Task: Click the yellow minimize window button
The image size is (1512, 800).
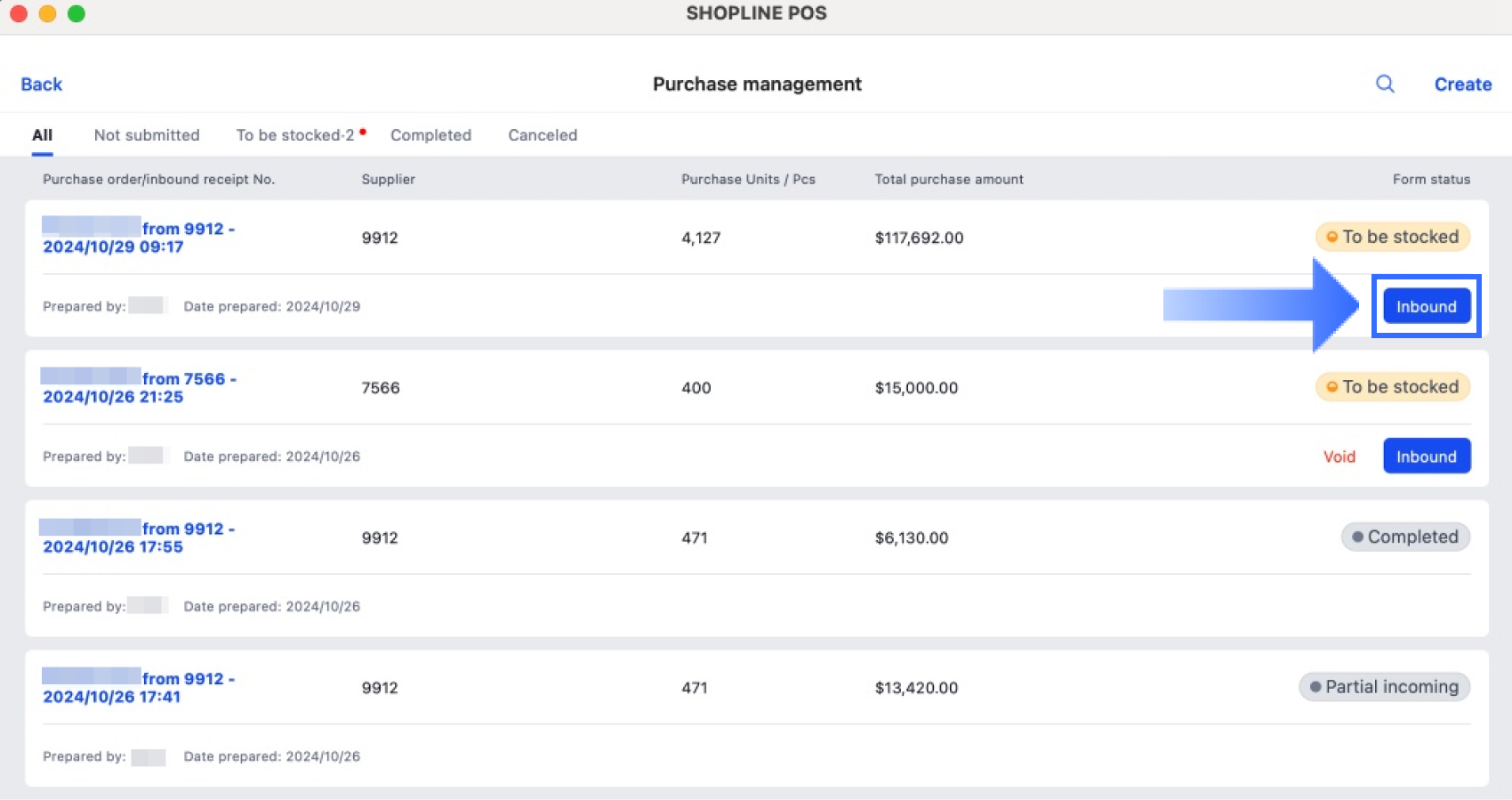Action: [48, 13]
